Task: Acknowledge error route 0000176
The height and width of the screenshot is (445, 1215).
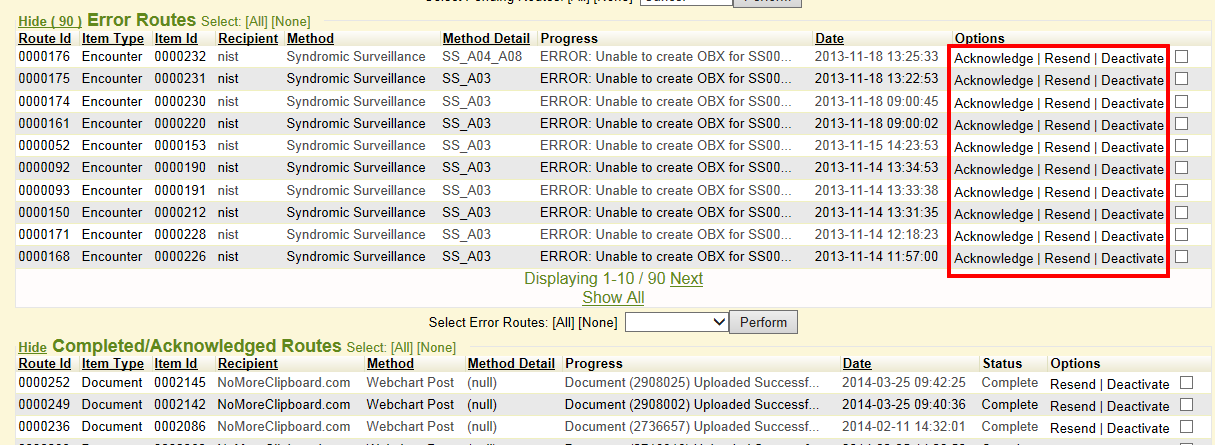Action: 993,58
